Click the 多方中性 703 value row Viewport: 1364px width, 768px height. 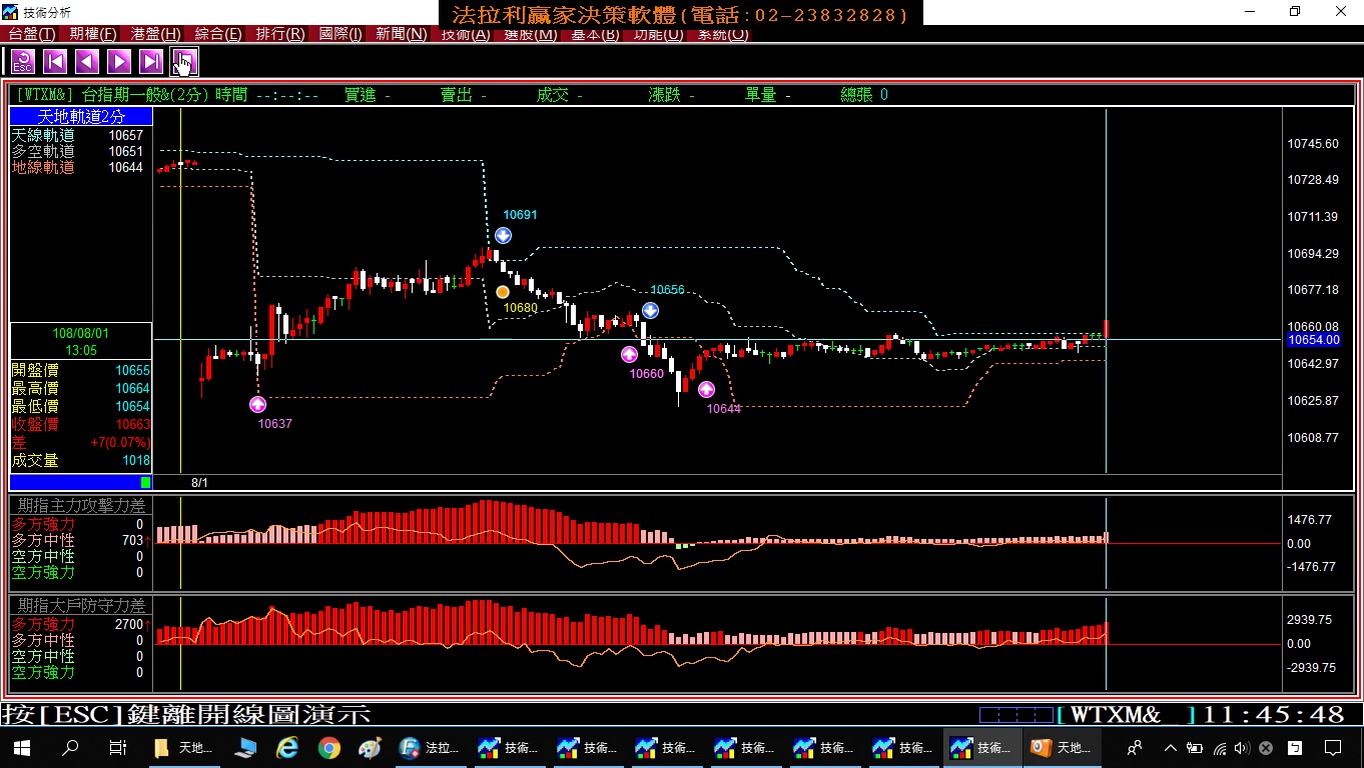(x=81, y=540)
